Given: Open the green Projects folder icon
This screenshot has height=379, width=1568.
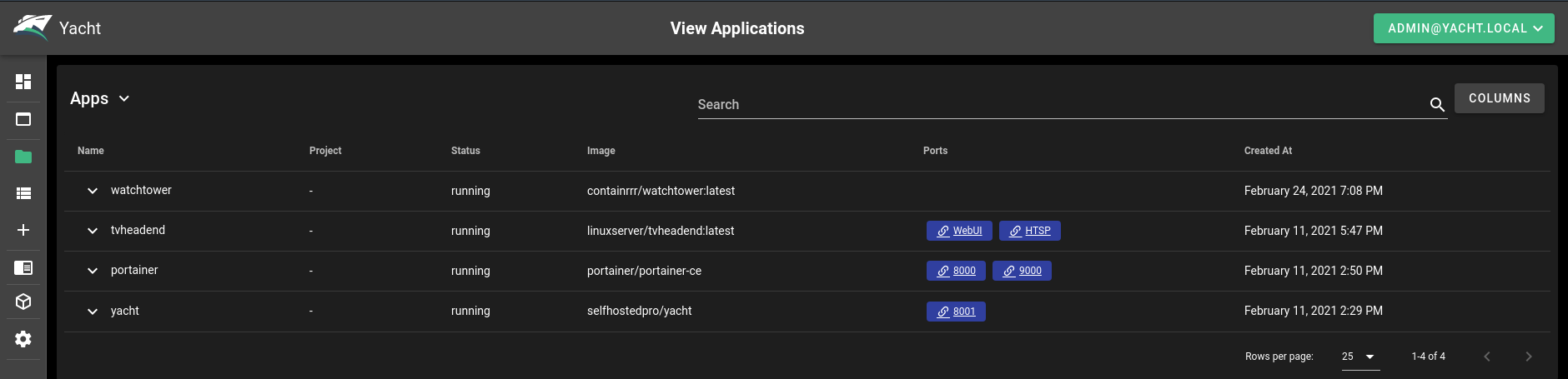Looking at the screenshot, I should (23, 157).
